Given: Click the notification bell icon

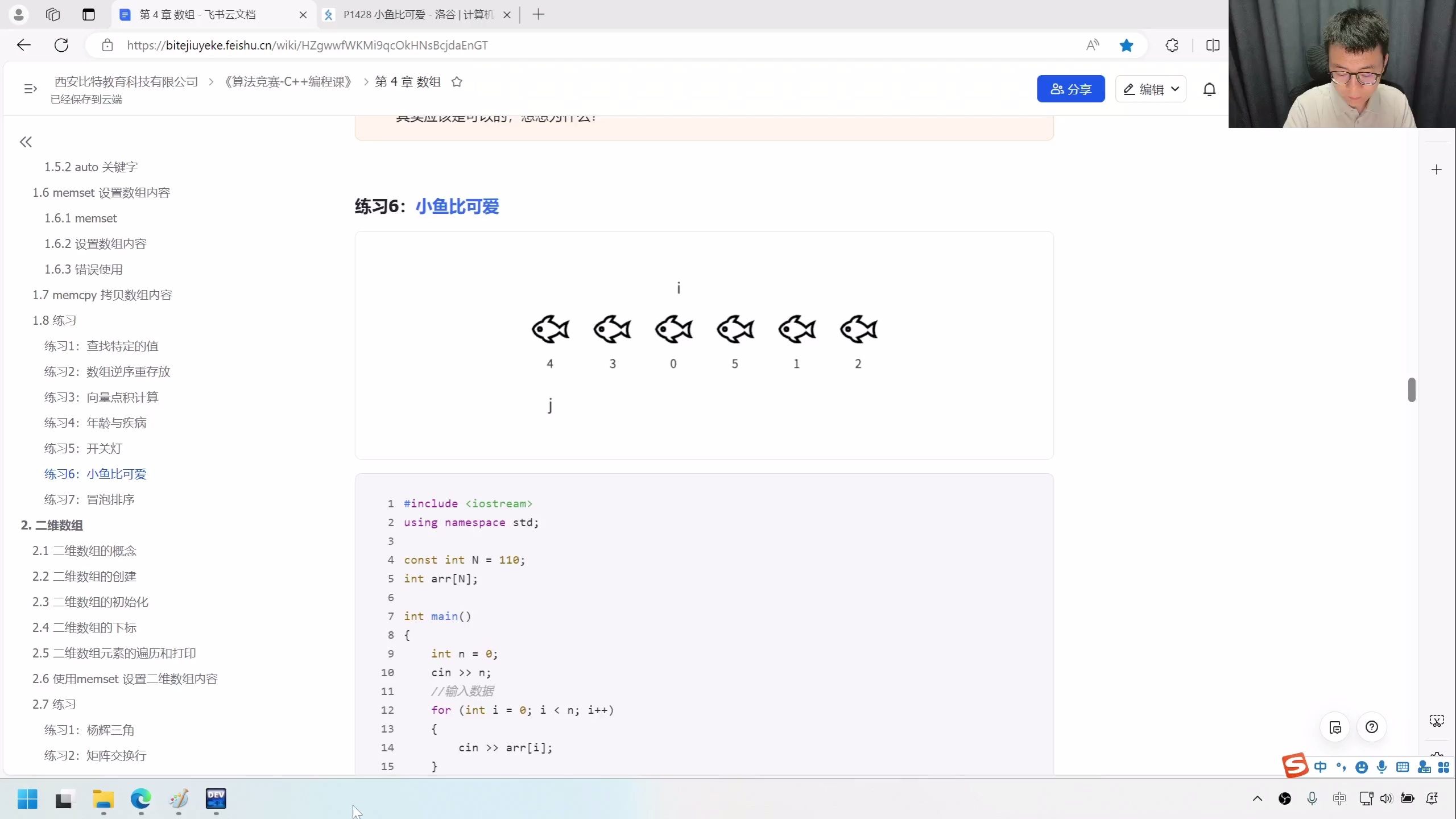Looking at the screenshot, I should point(1209,89).
